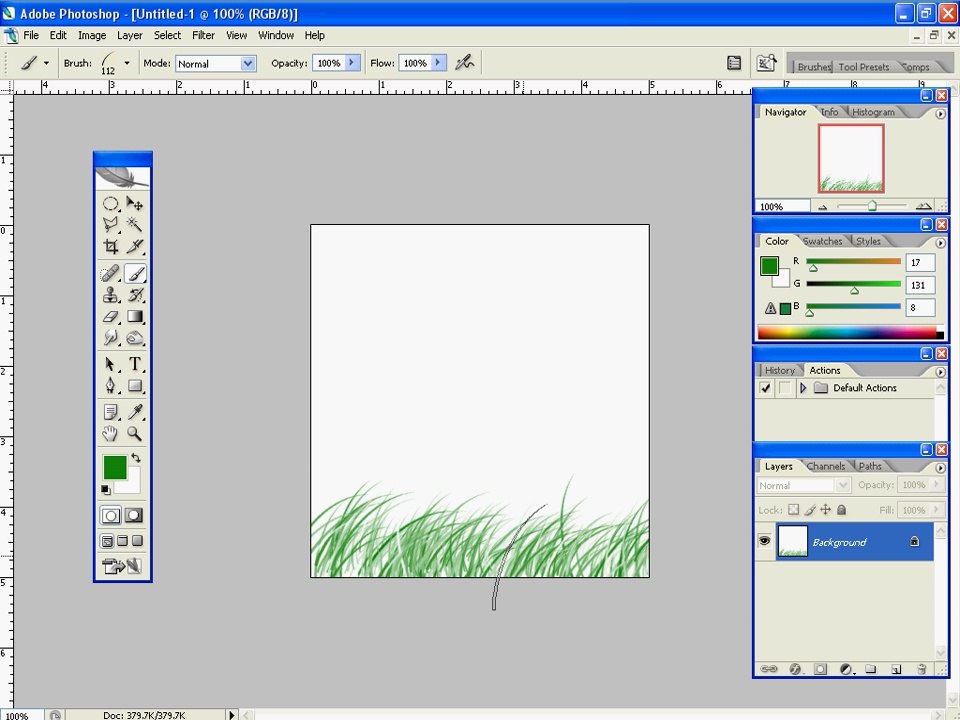The height and width of the screenshot is (720, 960).
Task: Toggle the airbrush option in options bar
Action: (465, 62)
